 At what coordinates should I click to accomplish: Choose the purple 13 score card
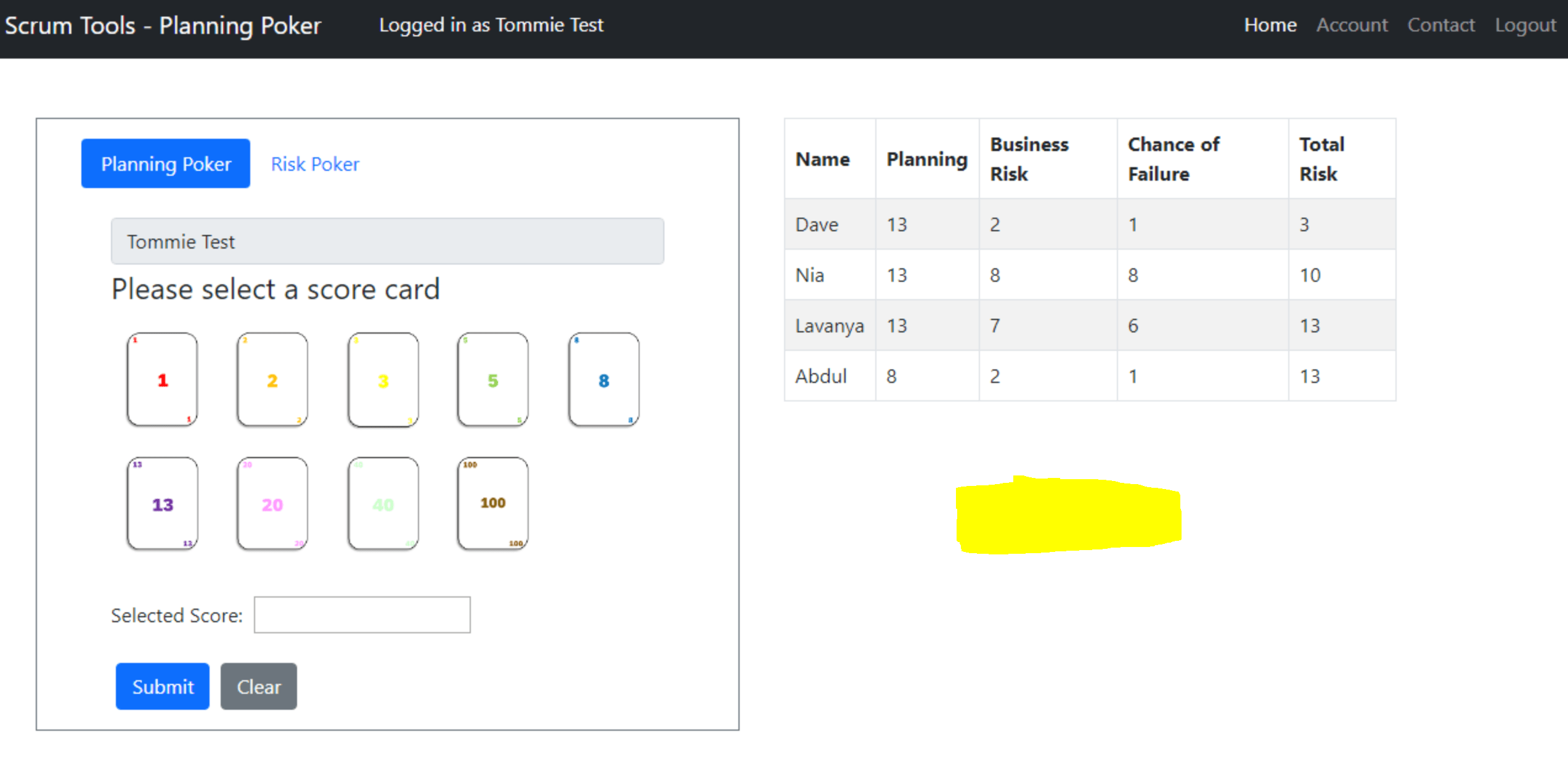click(162, 504)
